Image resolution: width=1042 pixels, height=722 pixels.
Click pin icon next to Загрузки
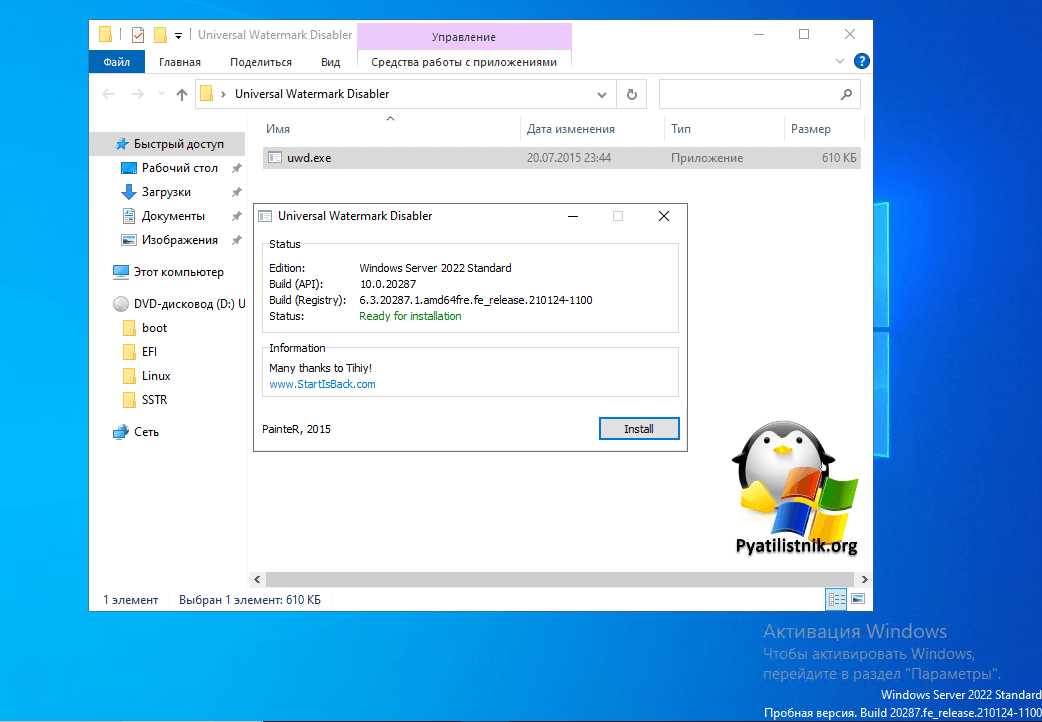coord(236,193)
